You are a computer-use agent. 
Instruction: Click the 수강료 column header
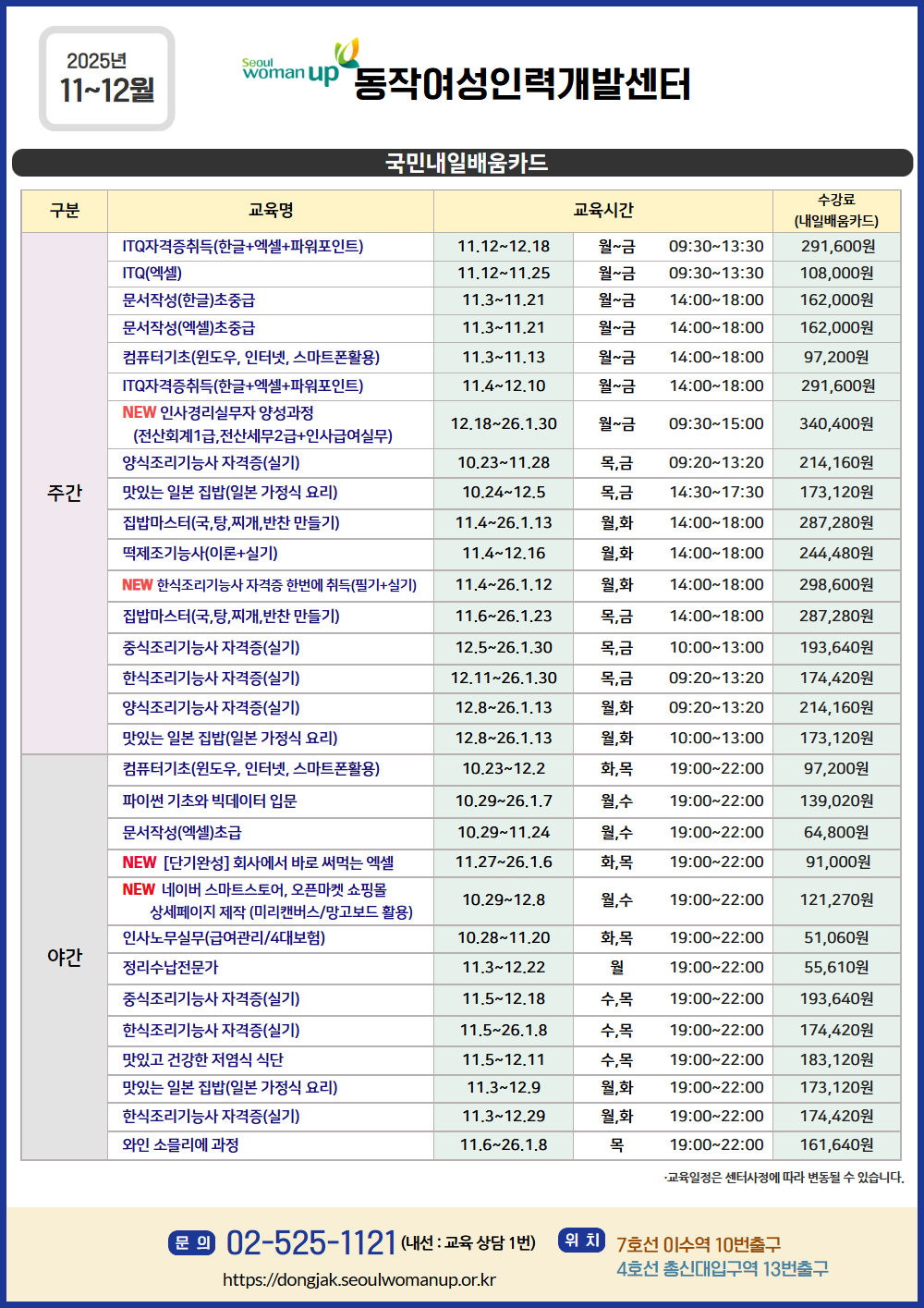[836, 211]
